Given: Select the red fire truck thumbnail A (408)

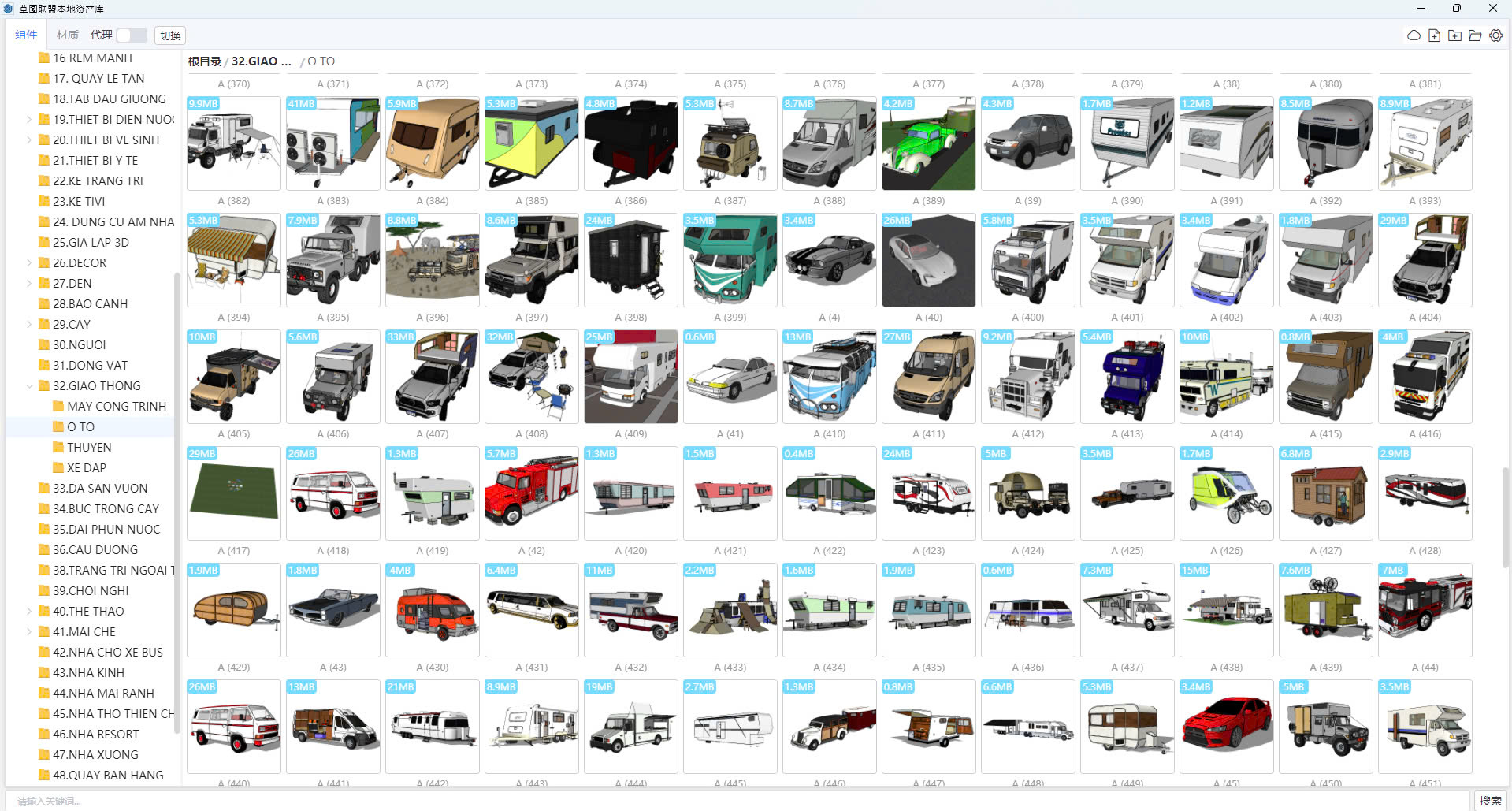Looking at the screenshot, I should (x=531, y=493).
